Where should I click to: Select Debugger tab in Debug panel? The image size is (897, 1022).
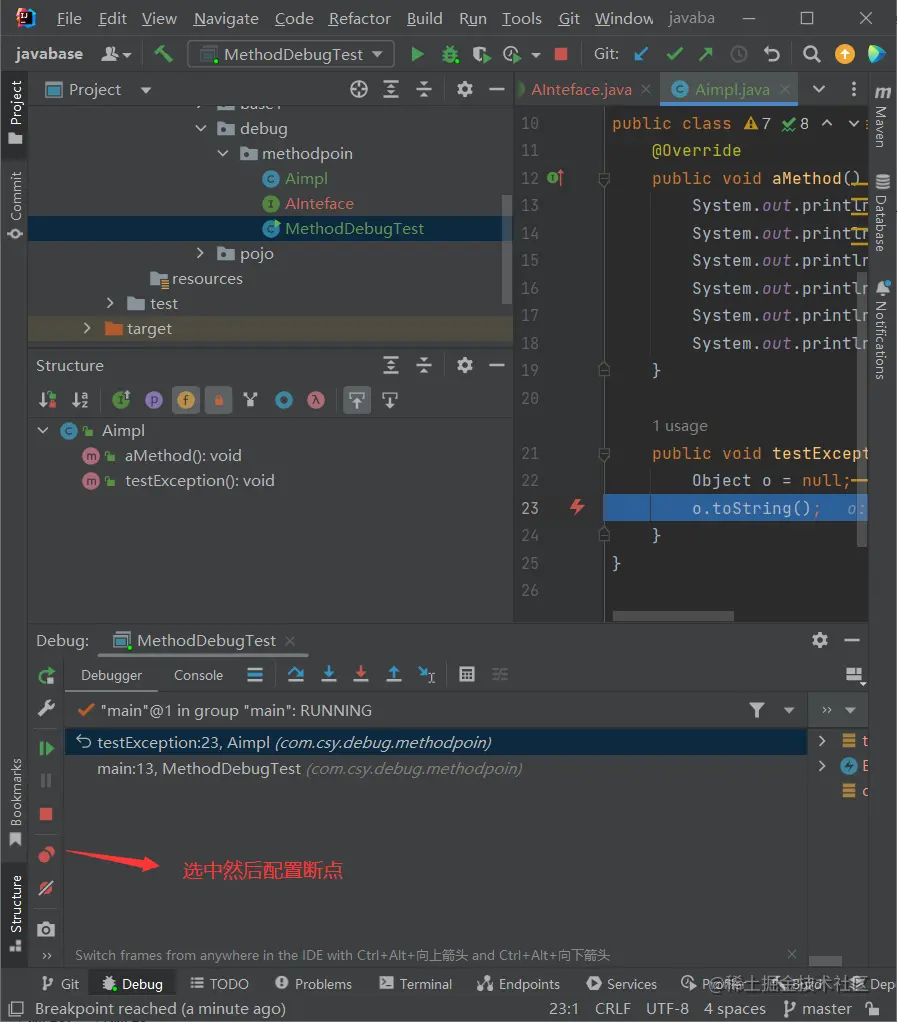111,675
